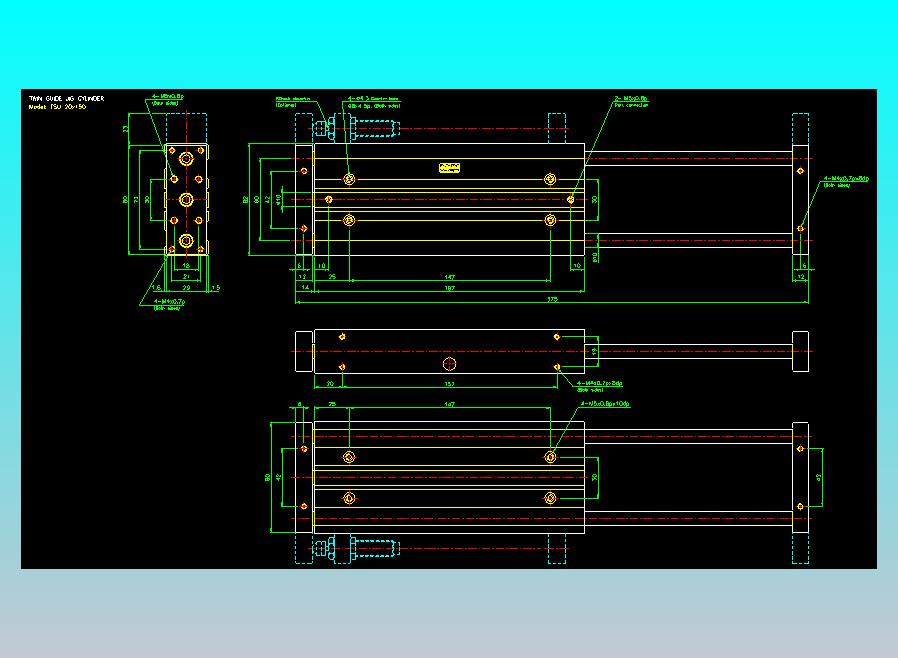Select the shock absorber optional callout text
The height and width of the screenshot is (658, 898).
coord(293,102)
